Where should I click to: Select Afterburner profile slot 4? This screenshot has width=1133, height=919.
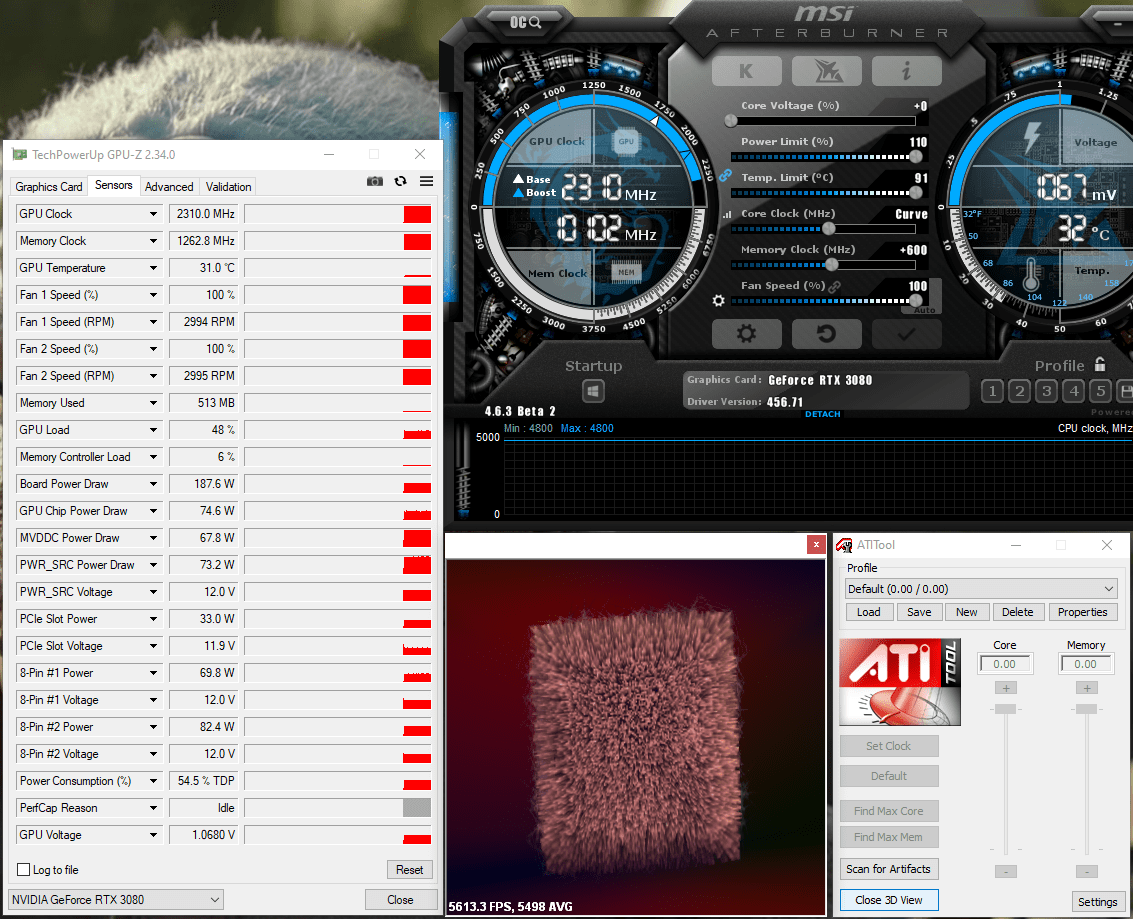click(1074, 392)
